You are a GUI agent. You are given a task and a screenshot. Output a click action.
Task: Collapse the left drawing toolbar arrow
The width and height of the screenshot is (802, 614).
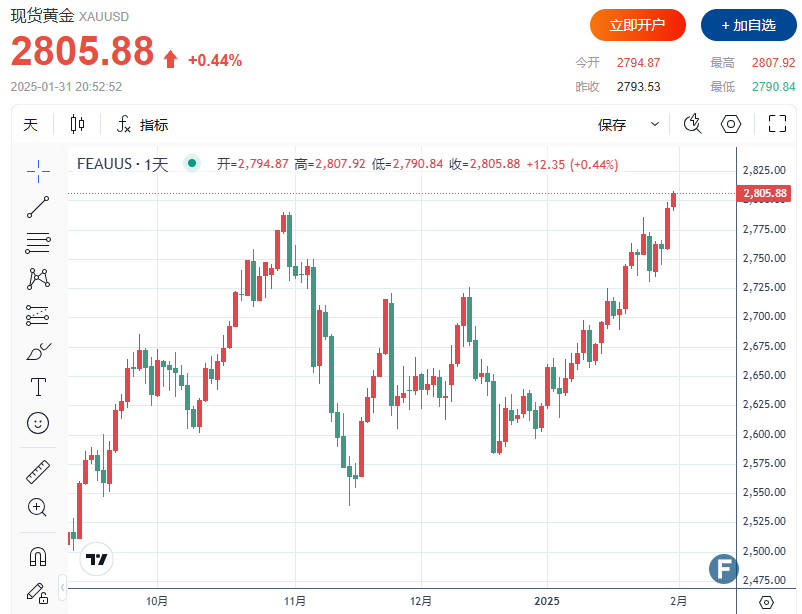click(x=62, y=585)
